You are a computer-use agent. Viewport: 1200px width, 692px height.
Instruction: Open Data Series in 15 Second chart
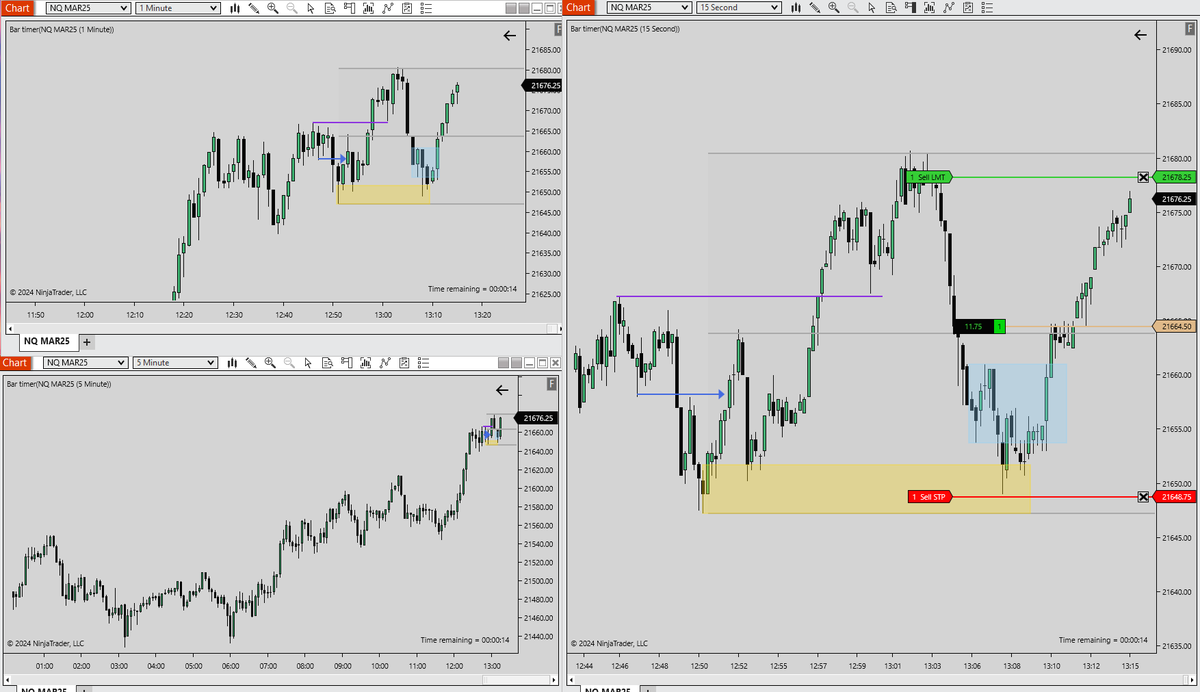pos(929,8)
